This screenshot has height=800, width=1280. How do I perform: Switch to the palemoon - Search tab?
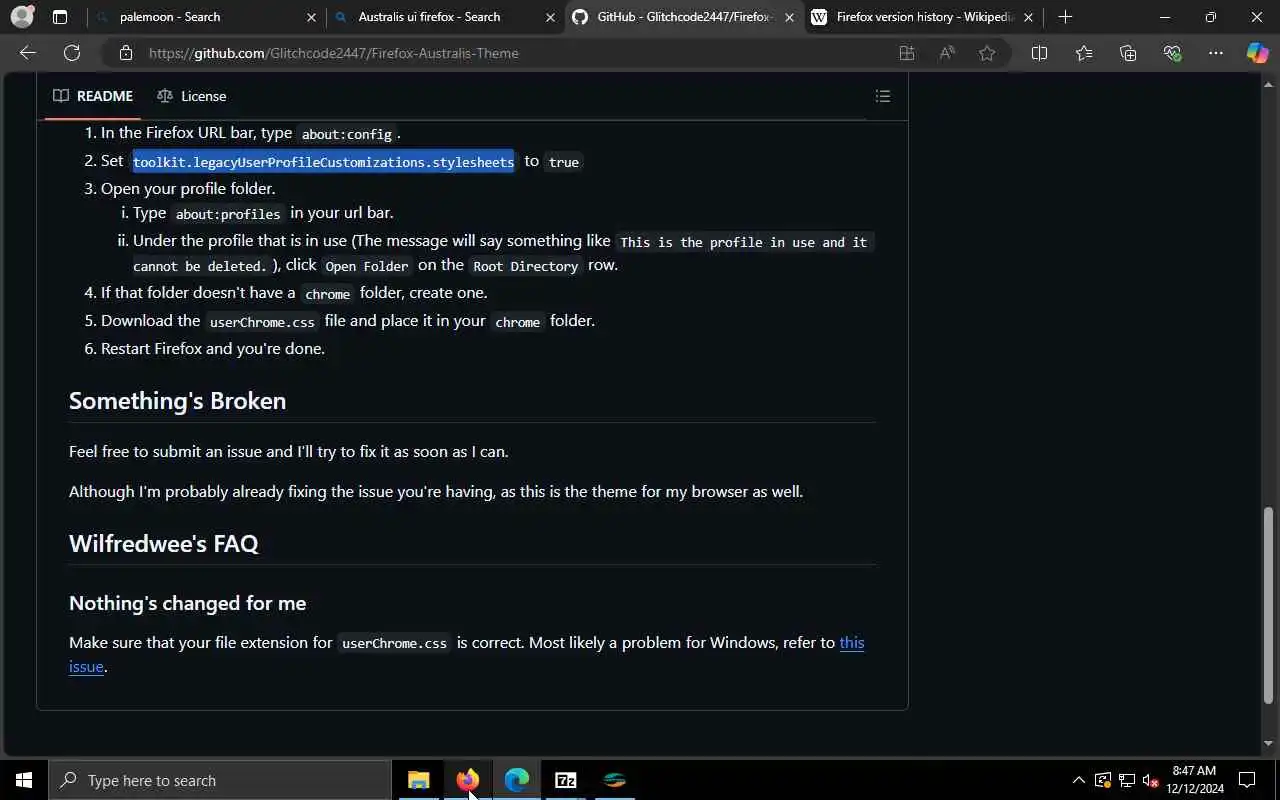205,17
